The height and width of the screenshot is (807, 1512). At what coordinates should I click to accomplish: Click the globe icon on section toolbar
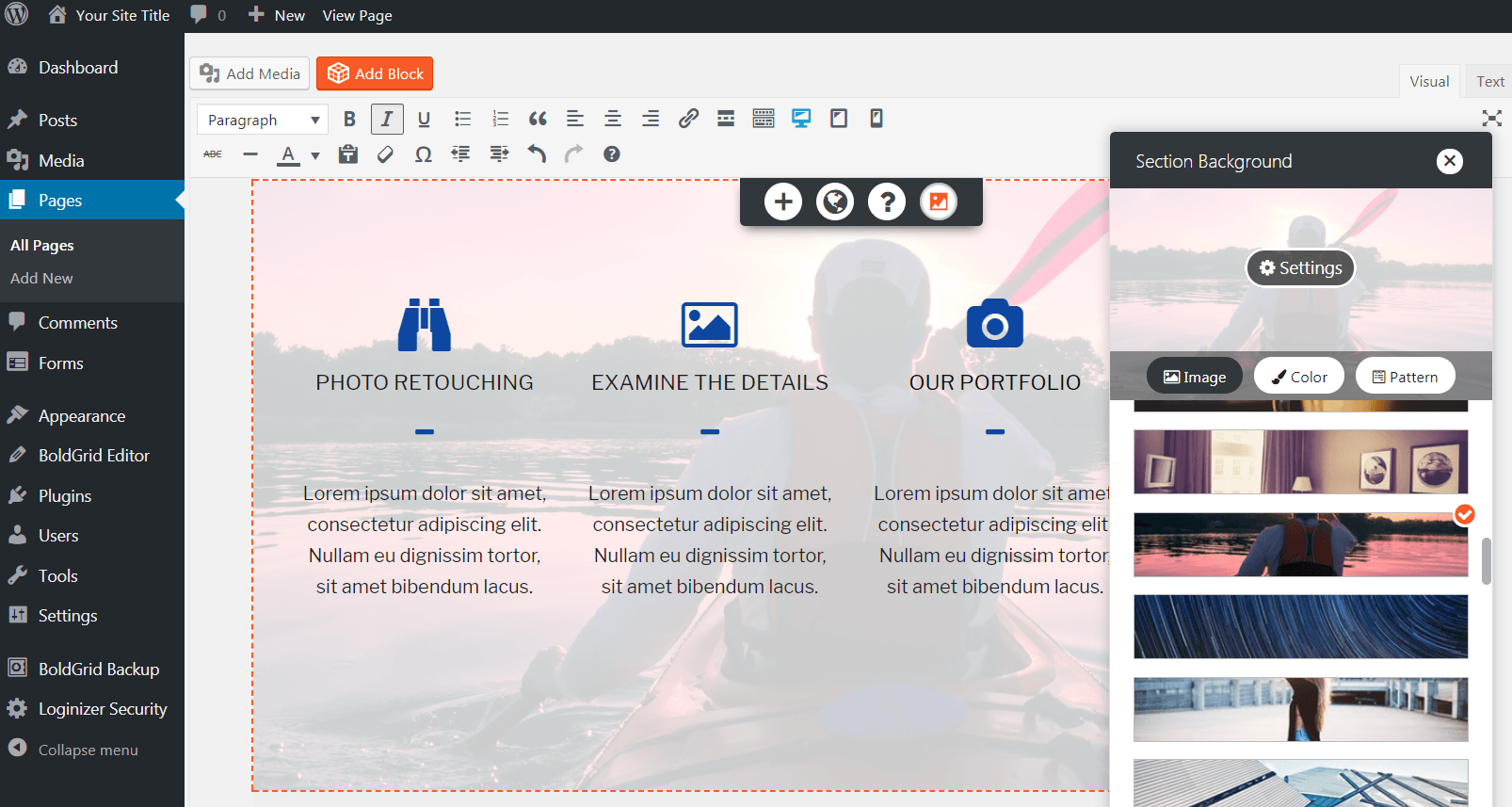click(835, 202)
